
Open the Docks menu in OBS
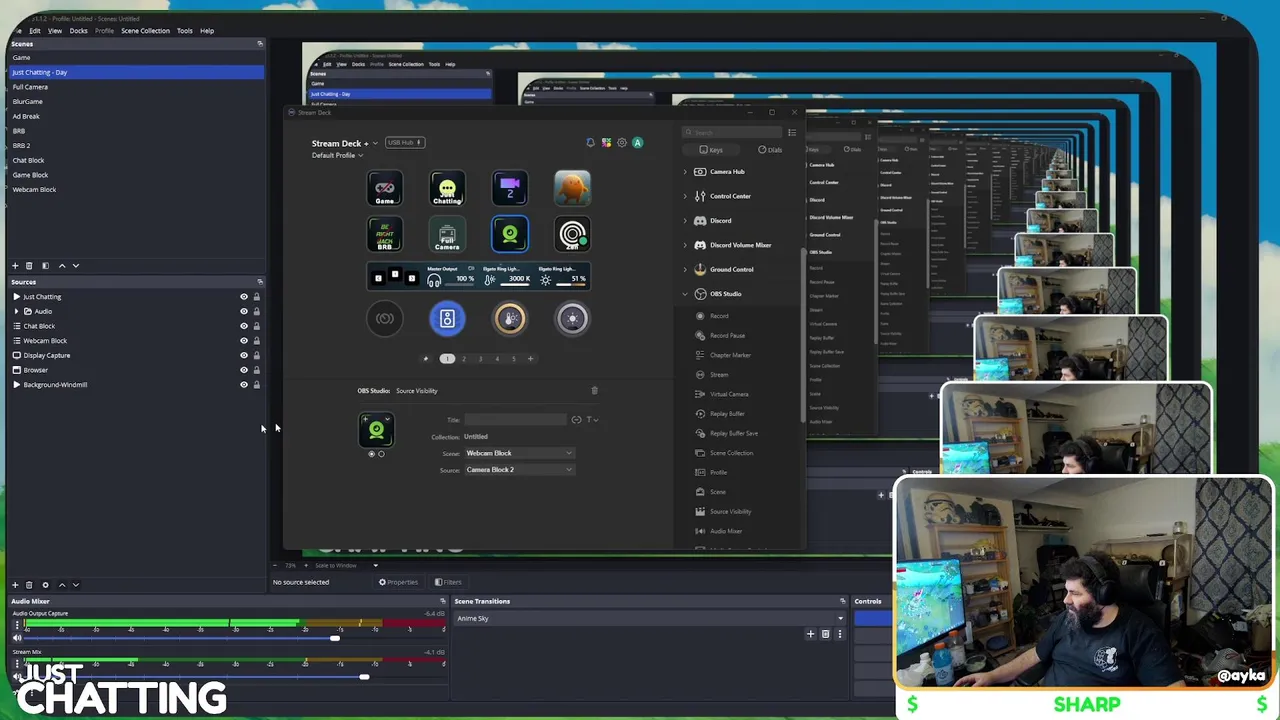tap(78, 31)
